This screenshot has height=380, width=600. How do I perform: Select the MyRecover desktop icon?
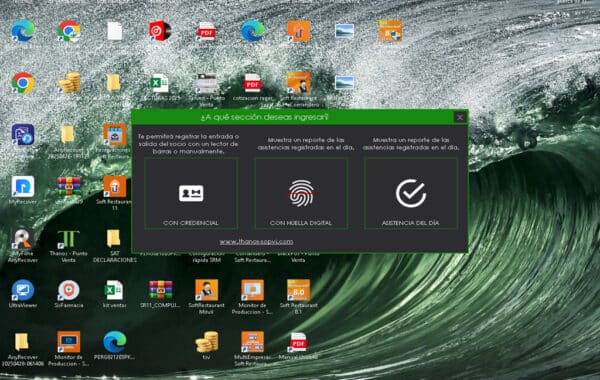[23, 190]
